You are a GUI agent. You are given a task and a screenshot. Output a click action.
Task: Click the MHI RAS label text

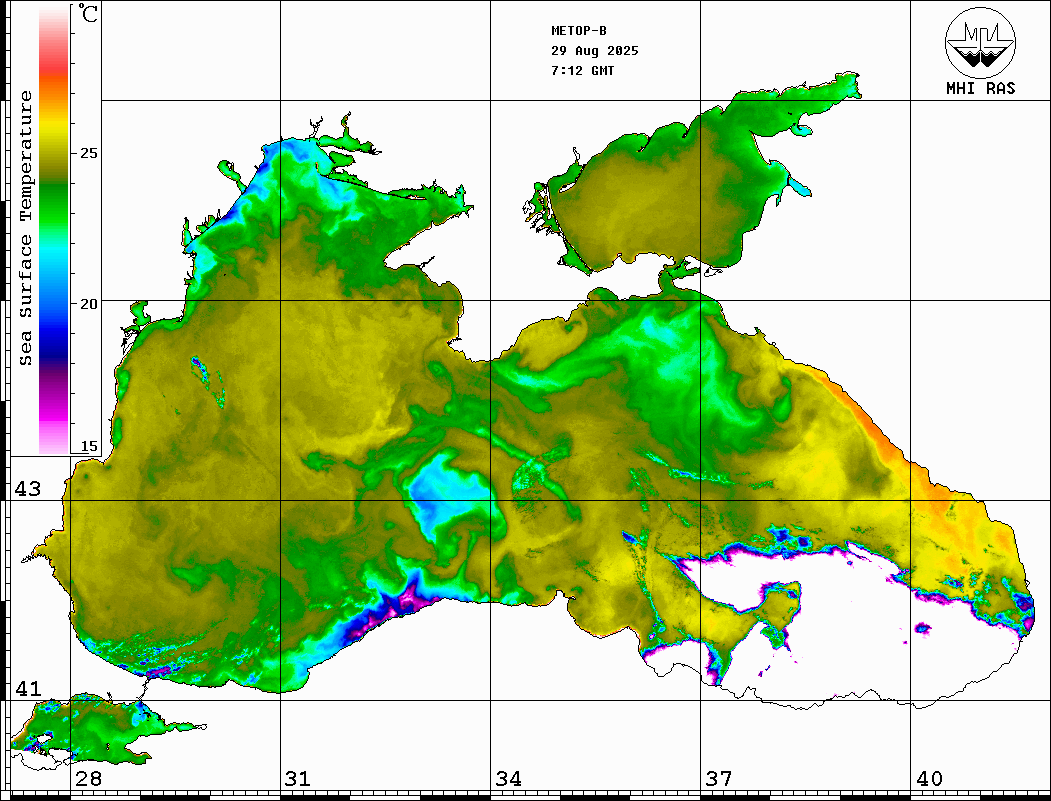980,88
